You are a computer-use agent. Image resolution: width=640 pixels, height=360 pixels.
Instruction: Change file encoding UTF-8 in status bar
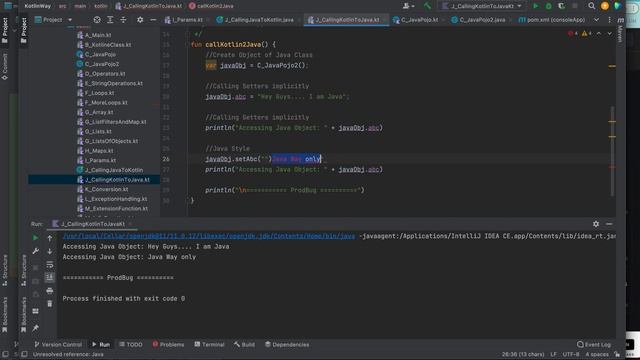tap(571, 354)
